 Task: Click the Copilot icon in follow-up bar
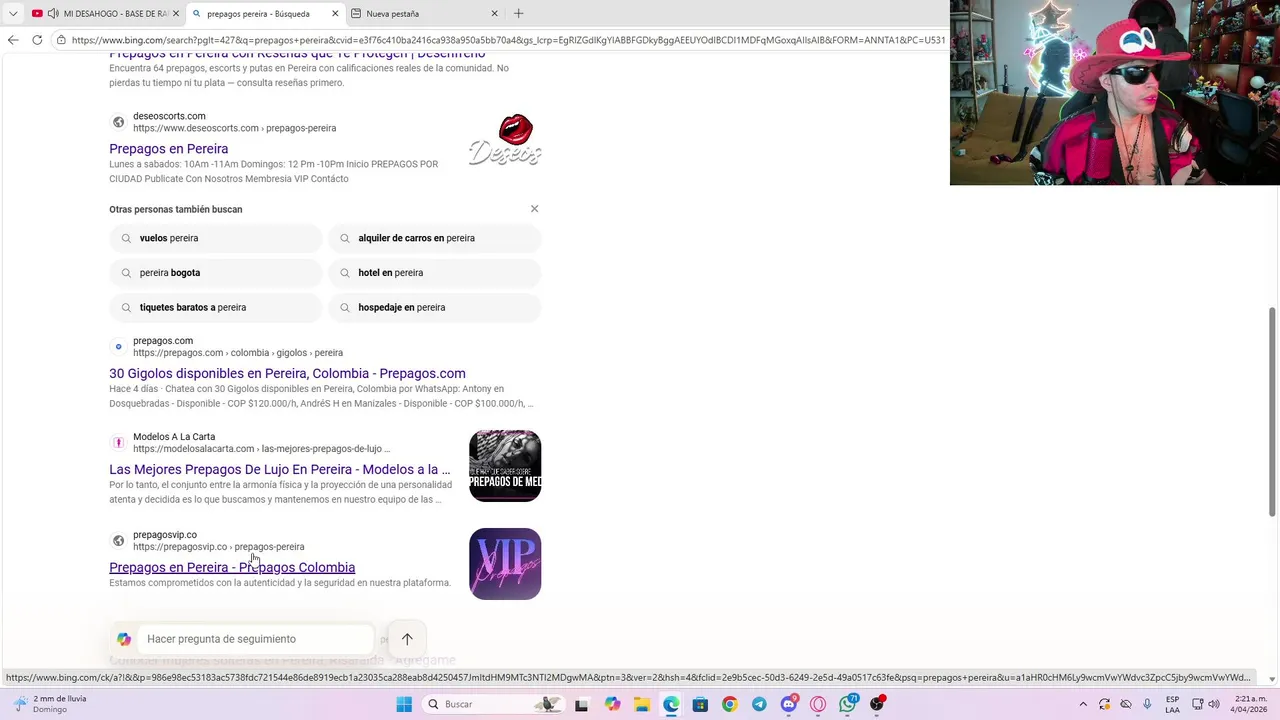pyautogui.click(x=124, y=639)
